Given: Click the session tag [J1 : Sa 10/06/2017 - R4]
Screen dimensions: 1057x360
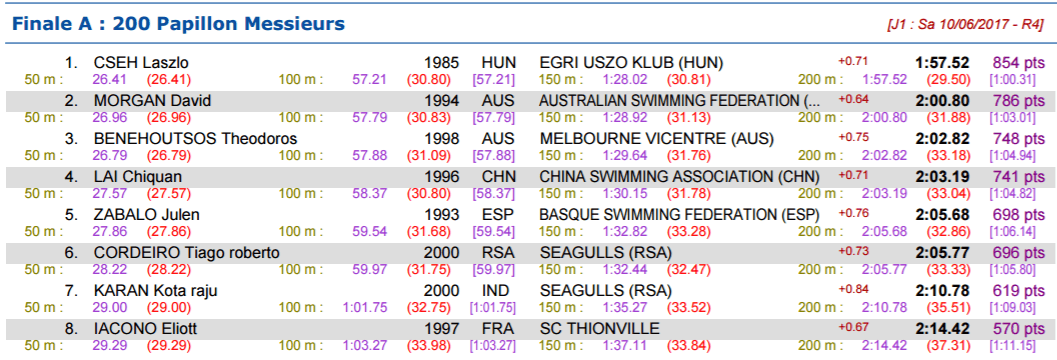Looking at the screenshot, I should [966, 26].
